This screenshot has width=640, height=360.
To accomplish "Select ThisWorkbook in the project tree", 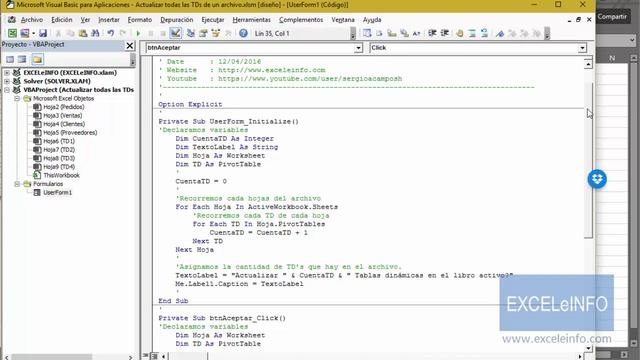I will click(x=62, y=176).
